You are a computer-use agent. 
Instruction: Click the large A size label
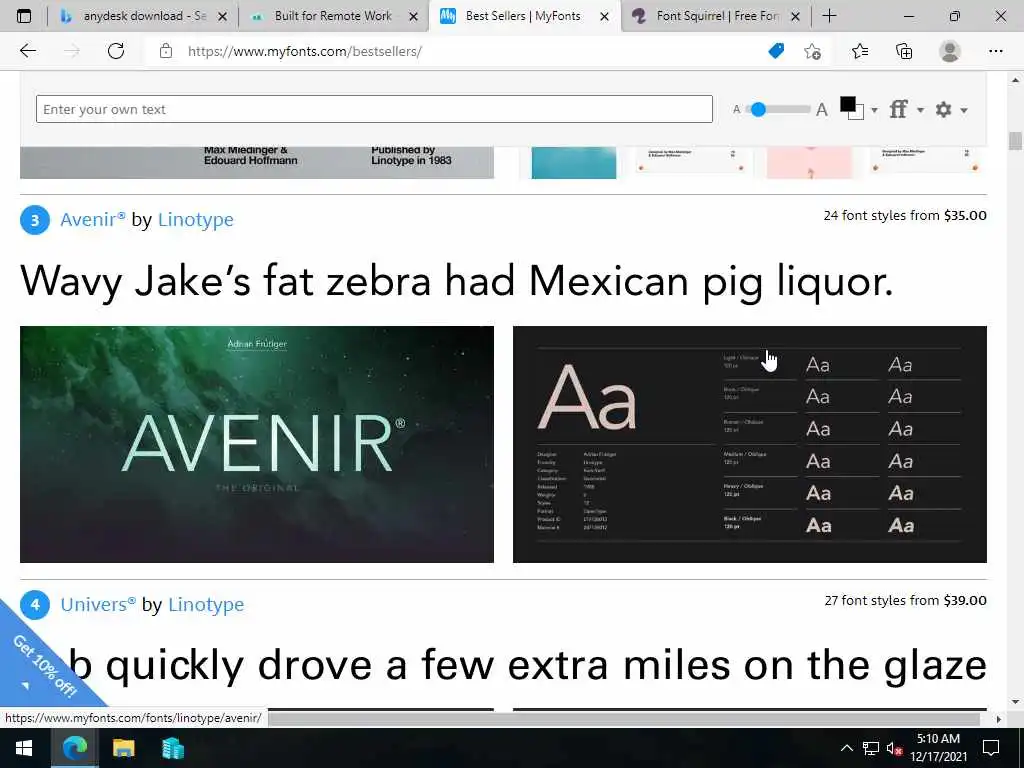coord(822,110)
